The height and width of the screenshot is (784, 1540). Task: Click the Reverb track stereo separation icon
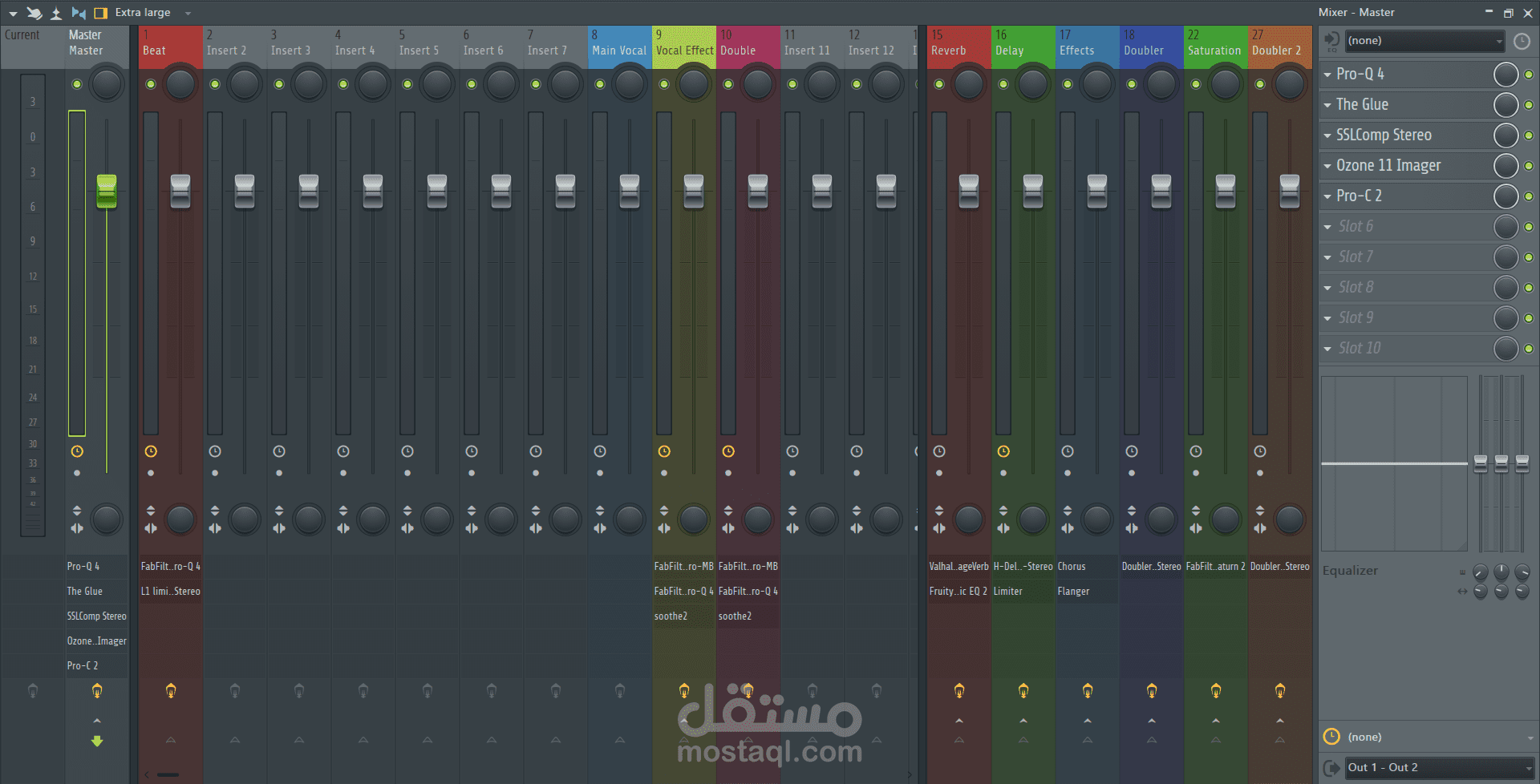click(x=939, y=528)
